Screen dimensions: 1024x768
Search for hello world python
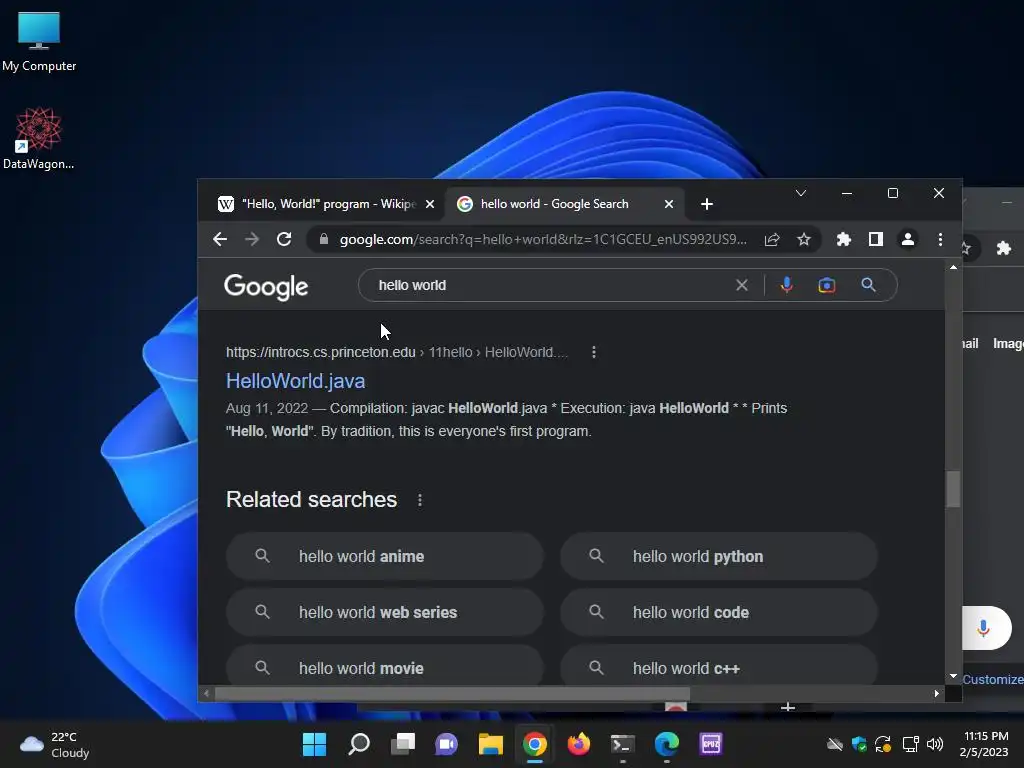coord(718,556)
